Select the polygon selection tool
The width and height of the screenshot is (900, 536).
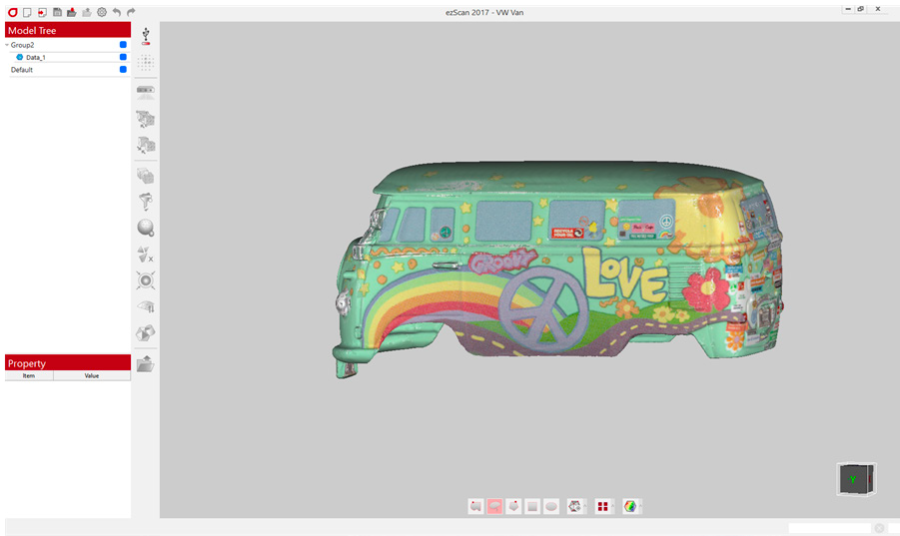(x=514, y=506)
